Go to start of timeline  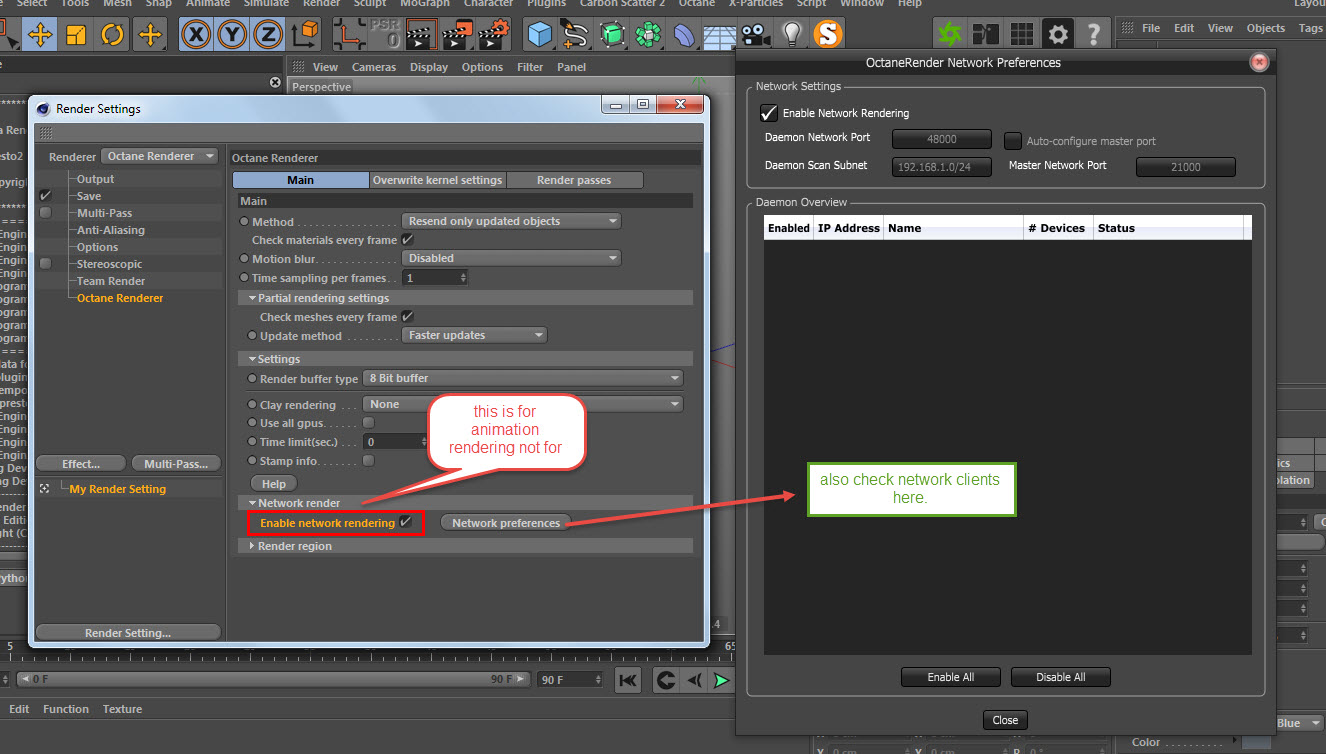click(x=627, y=681)
